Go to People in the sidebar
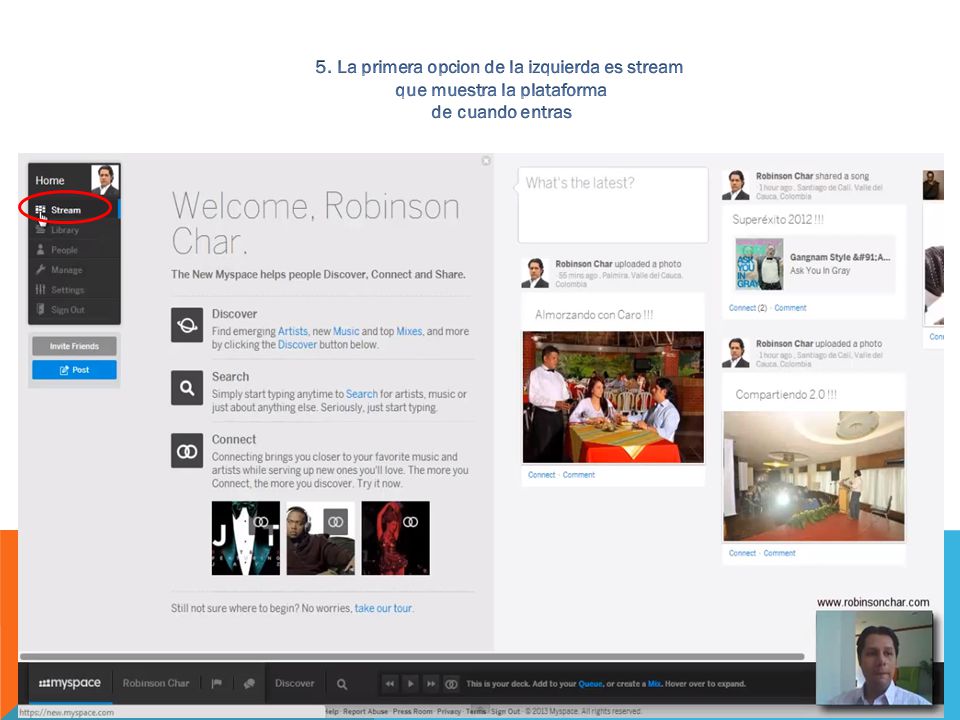Viewport: 960px width, 720px height. (x=64, y=250)
